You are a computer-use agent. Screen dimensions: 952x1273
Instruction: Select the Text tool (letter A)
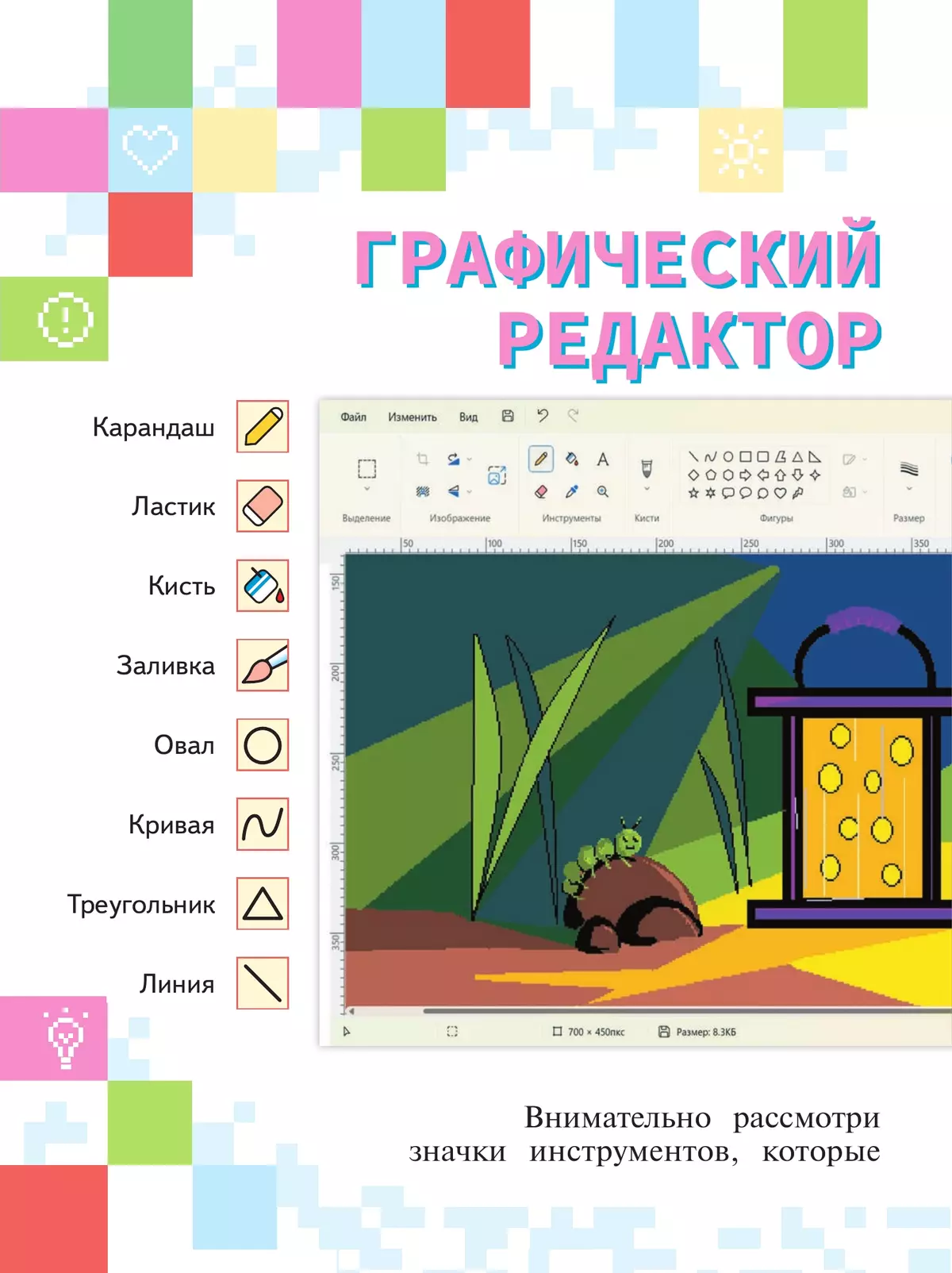[603, 460]
